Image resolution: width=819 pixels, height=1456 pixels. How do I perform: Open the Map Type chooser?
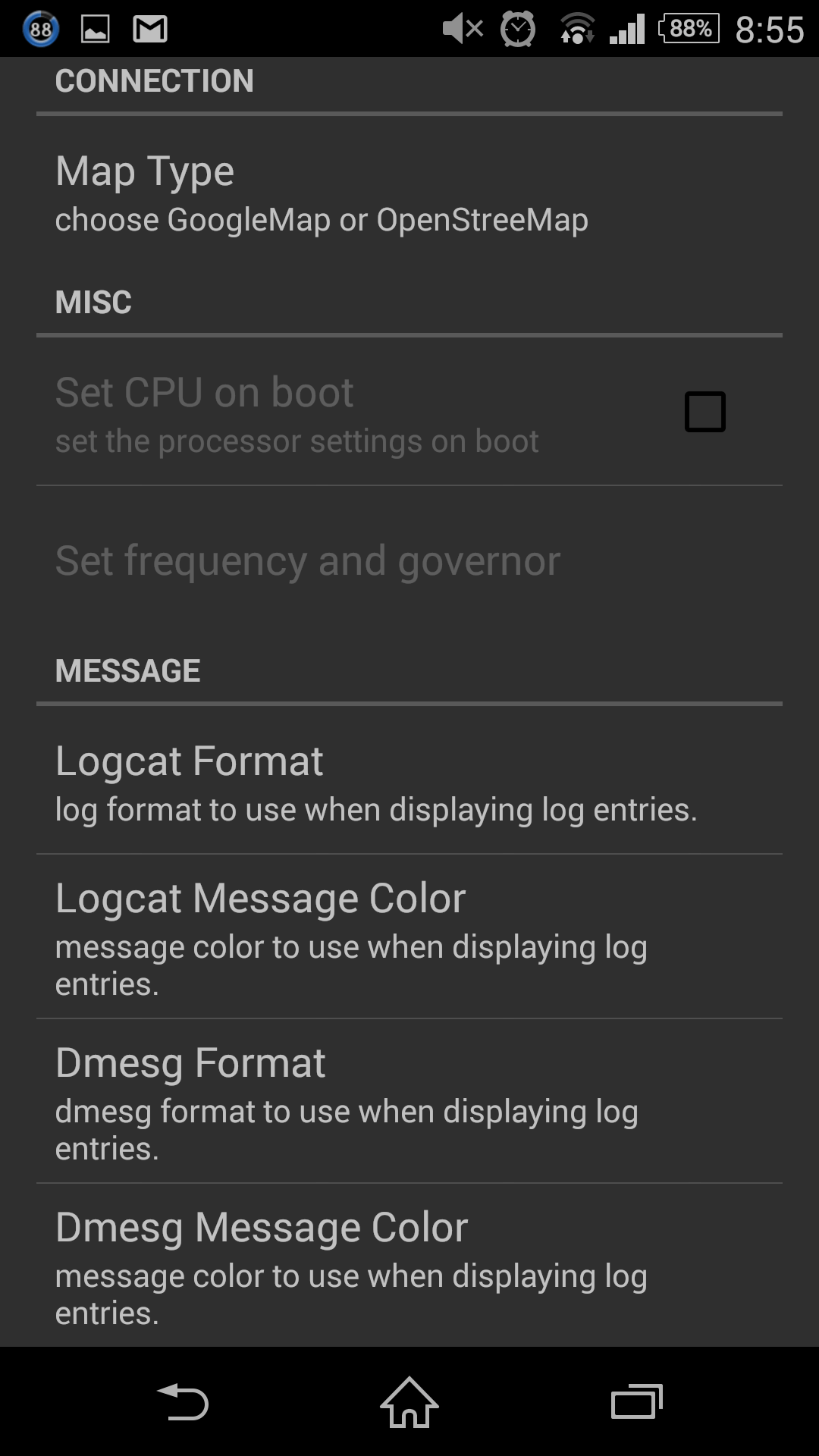tap(409, 193)
